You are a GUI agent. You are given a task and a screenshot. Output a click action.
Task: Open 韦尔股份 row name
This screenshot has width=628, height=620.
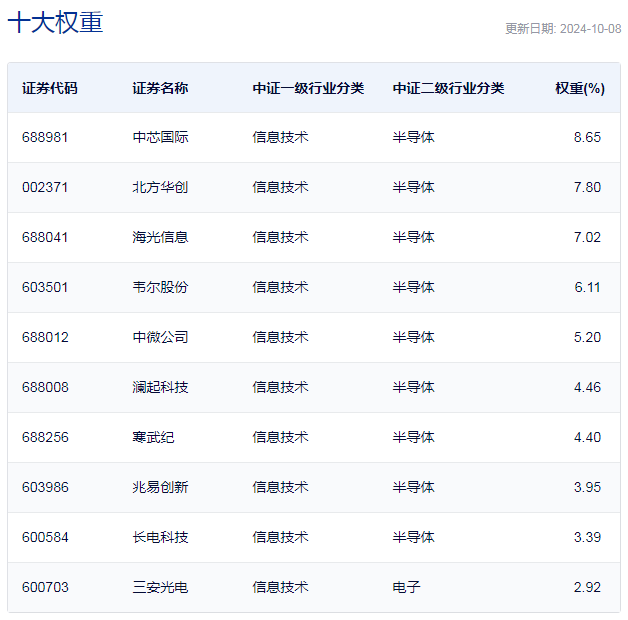tap(160, 287)
